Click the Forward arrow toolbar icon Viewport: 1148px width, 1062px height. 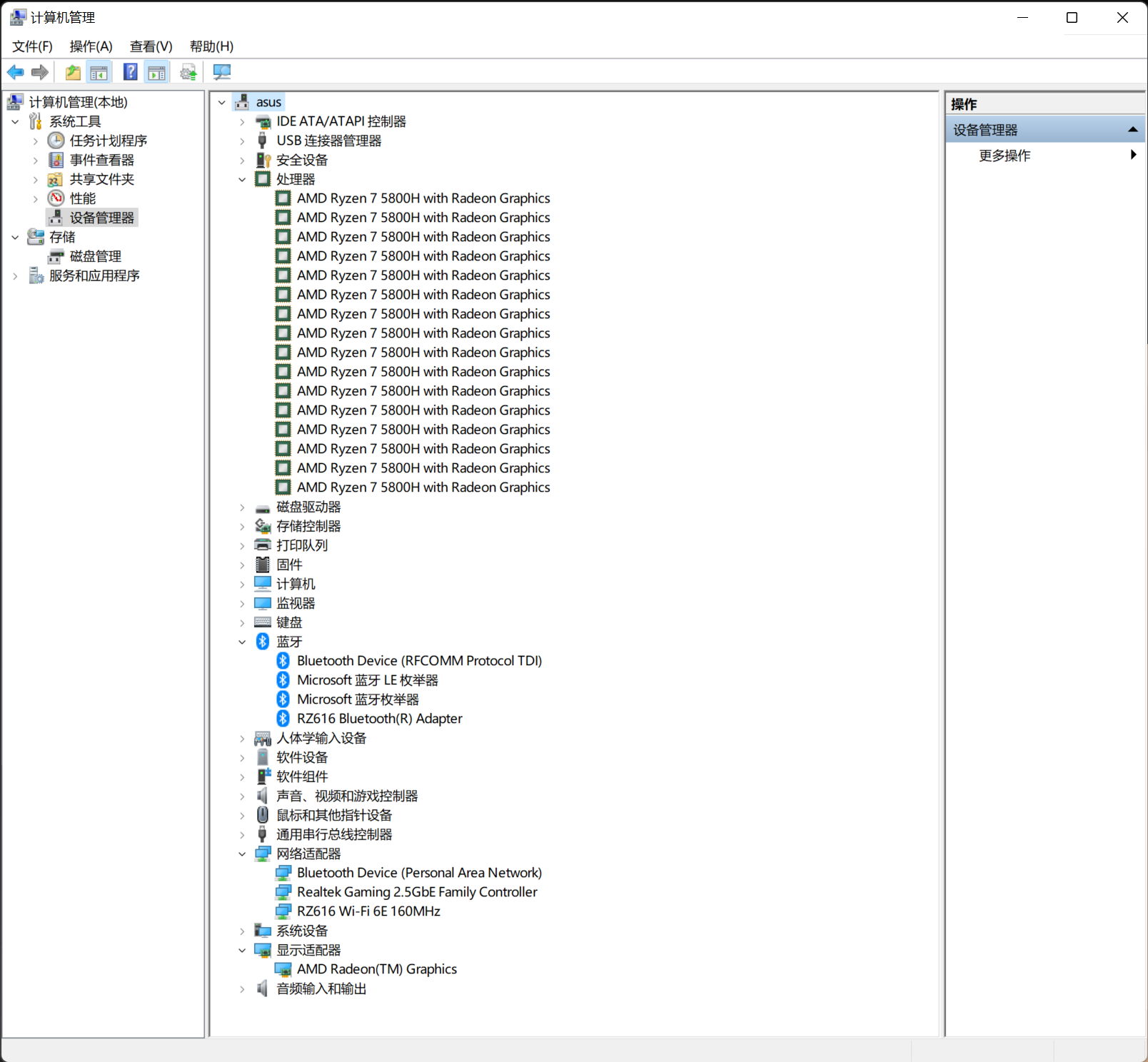pos(40,72)
